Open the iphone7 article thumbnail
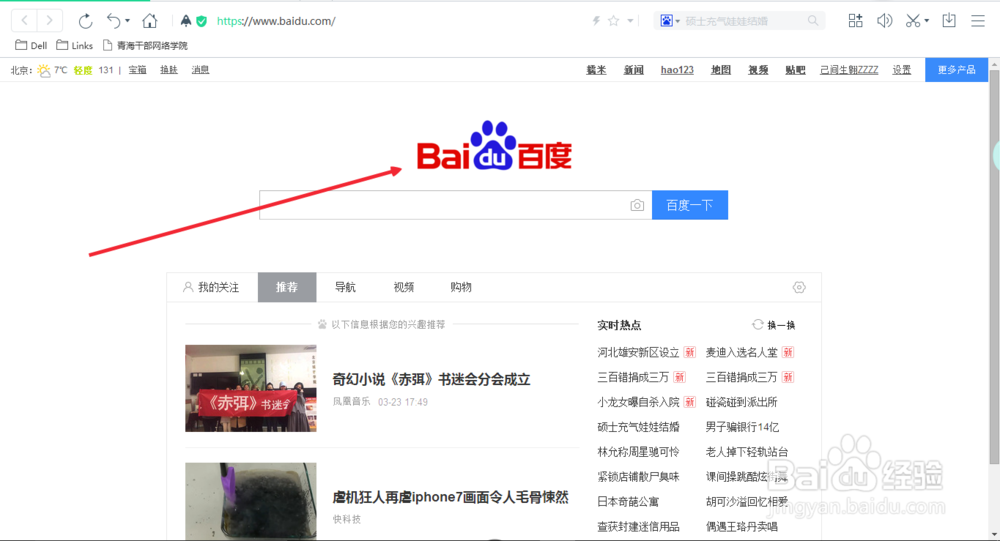This screenshot has width=1000, height=541. [x=251, y=501]
